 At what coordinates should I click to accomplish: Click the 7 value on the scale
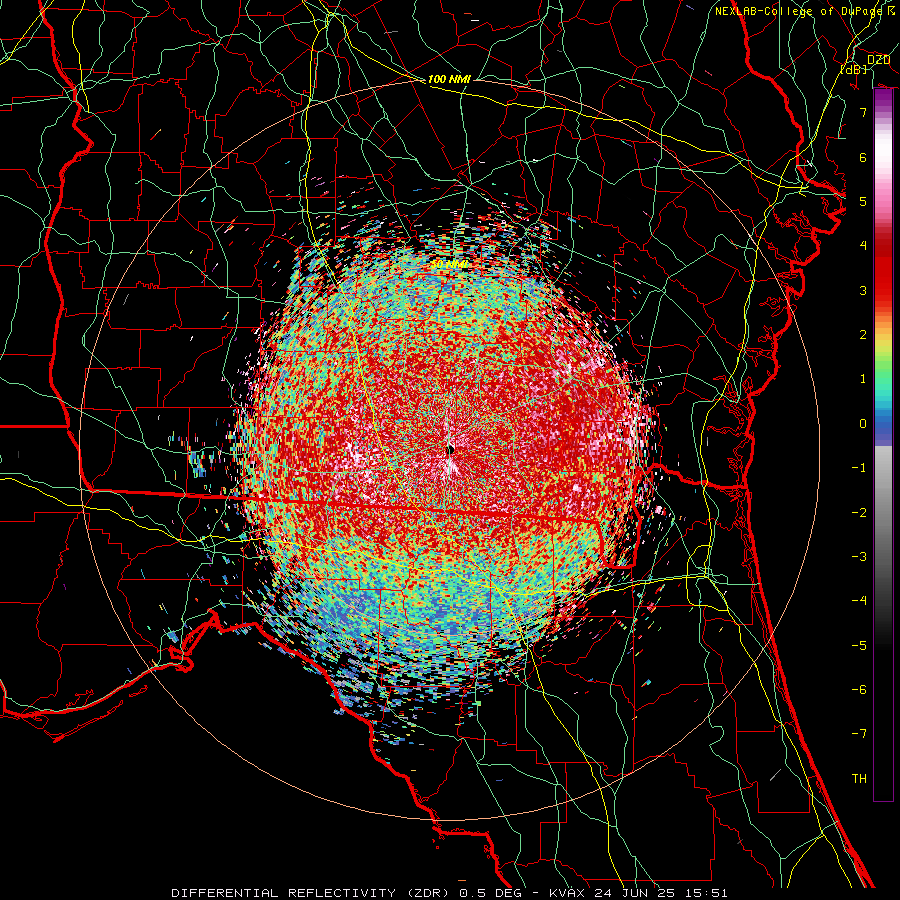point(863,112)
